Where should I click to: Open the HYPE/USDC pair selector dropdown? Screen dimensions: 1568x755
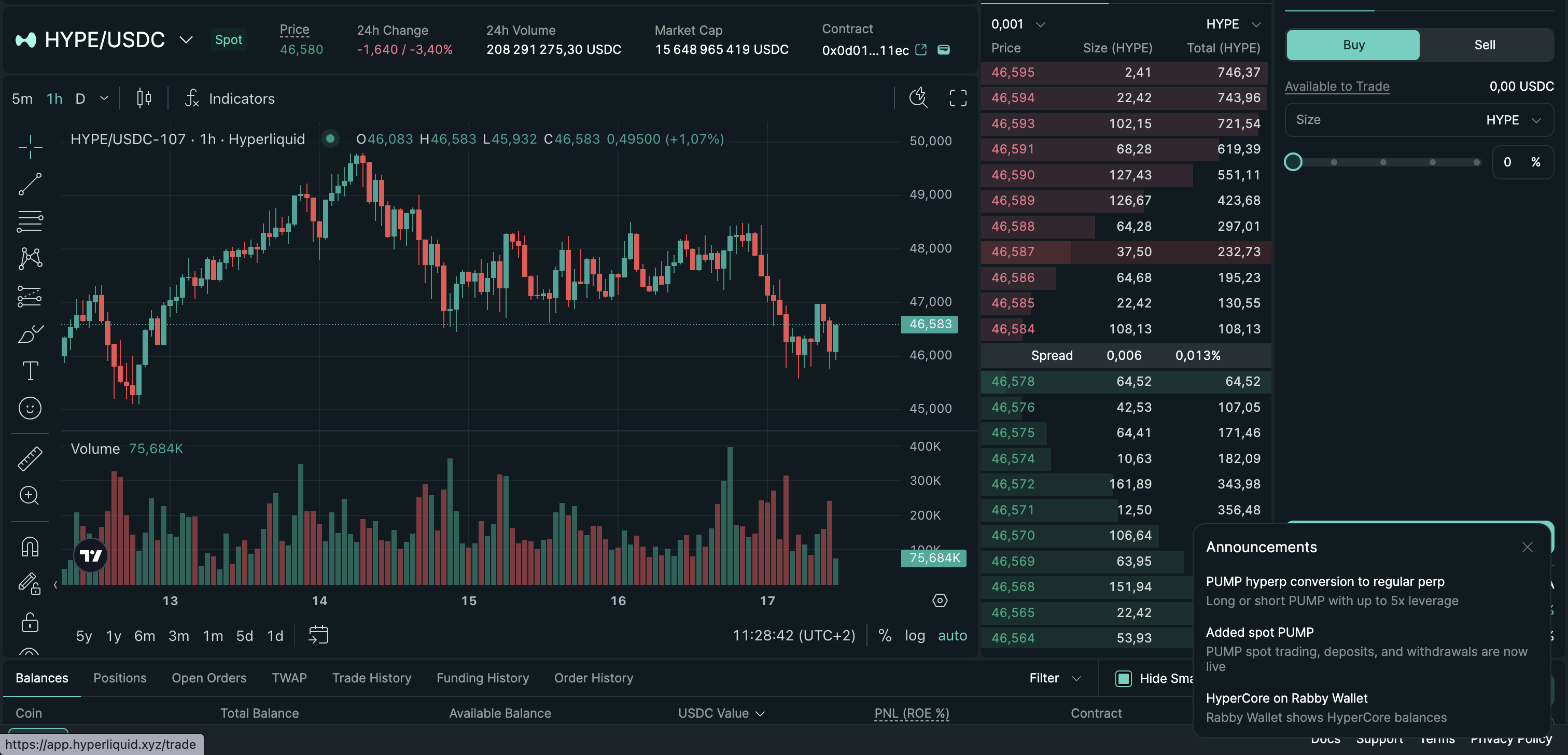(186, 40)
